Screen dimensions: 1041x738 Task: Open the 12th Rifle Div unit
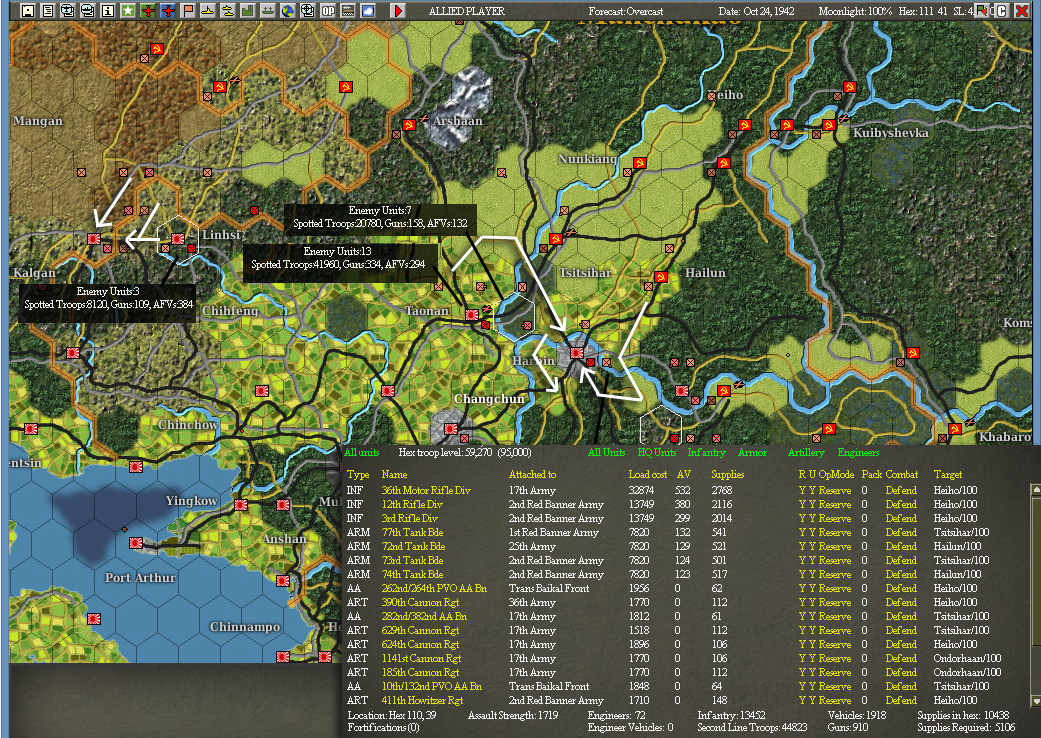point(412,504)
